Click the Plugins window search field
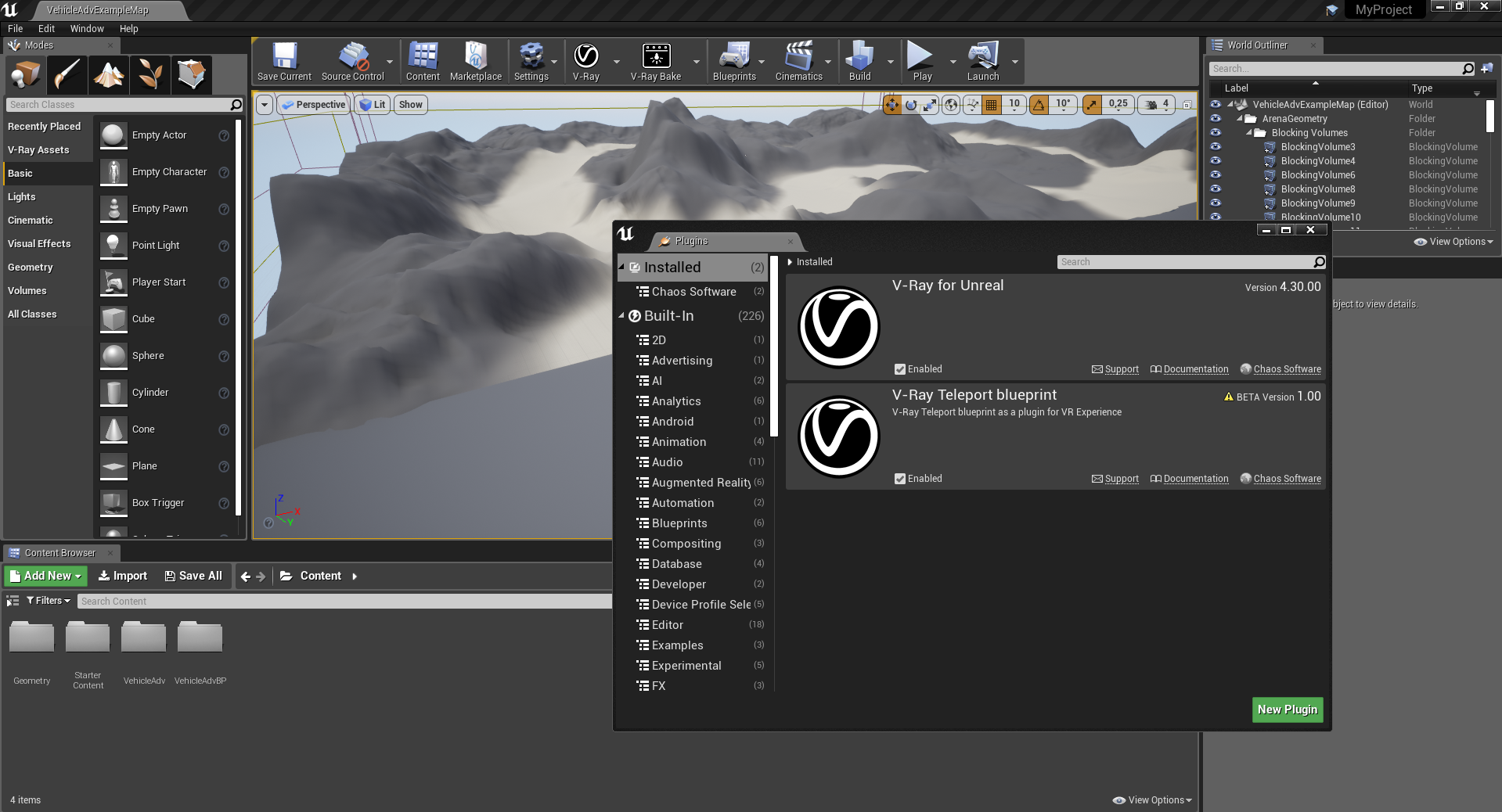Viewport: 1502px width, 812px height. click(1191, 262)
